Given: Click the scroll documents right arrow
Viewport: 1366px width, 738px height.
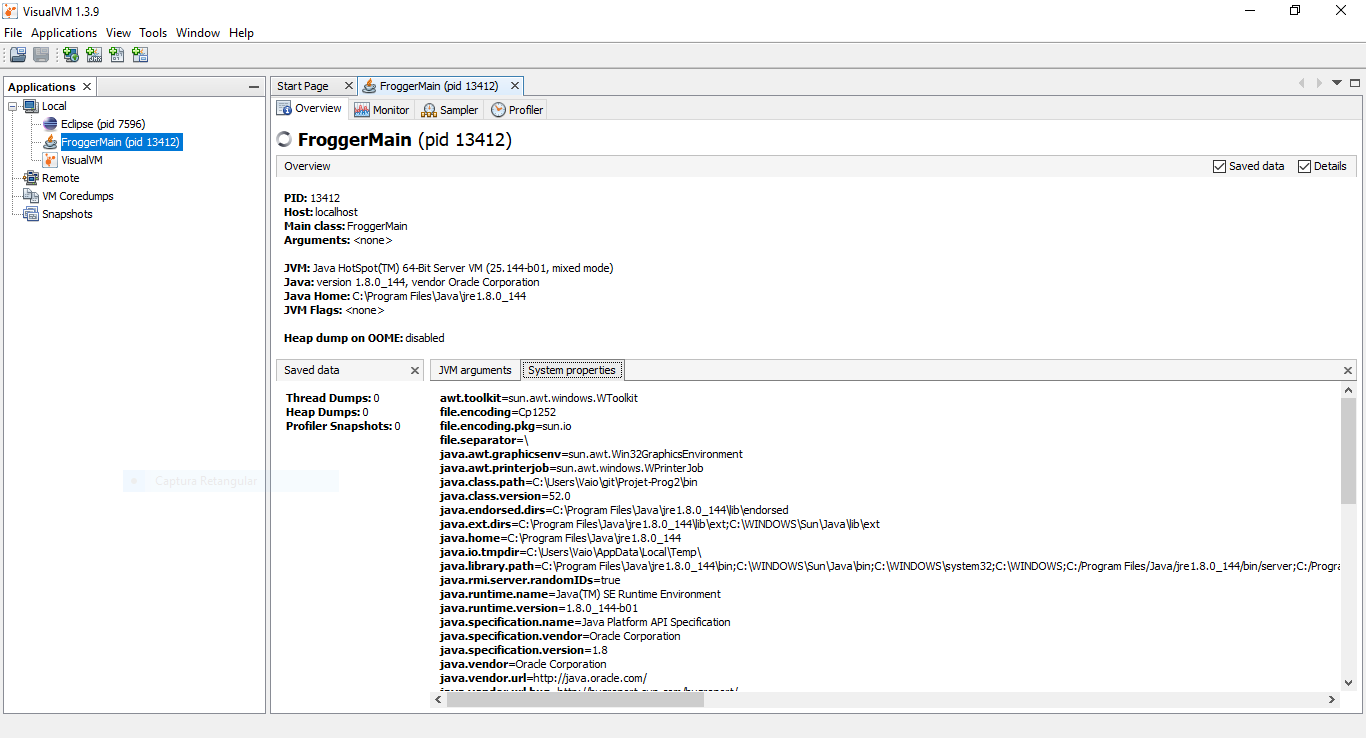Looking at the screenshot, I should [1319, 83].
